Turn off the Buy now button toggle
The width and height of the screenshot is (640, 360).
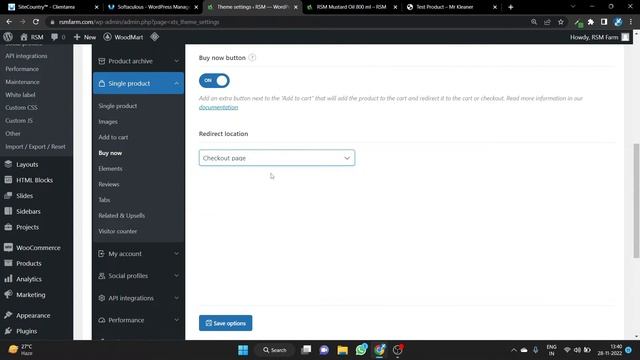click(214, 80)
